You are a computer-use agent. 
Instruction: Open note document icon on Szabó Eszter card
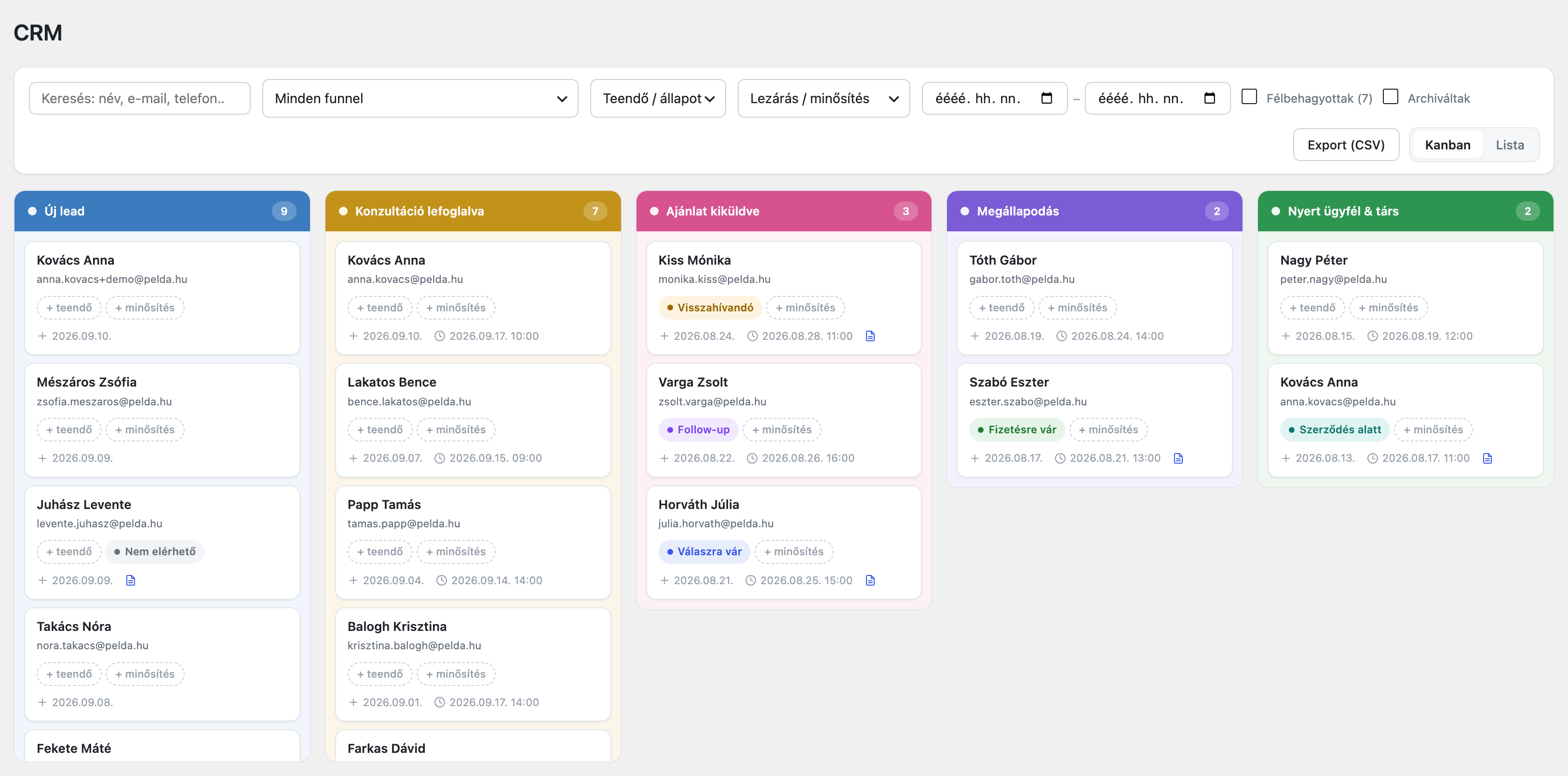pyautogui.click(x=1178, y=458)
